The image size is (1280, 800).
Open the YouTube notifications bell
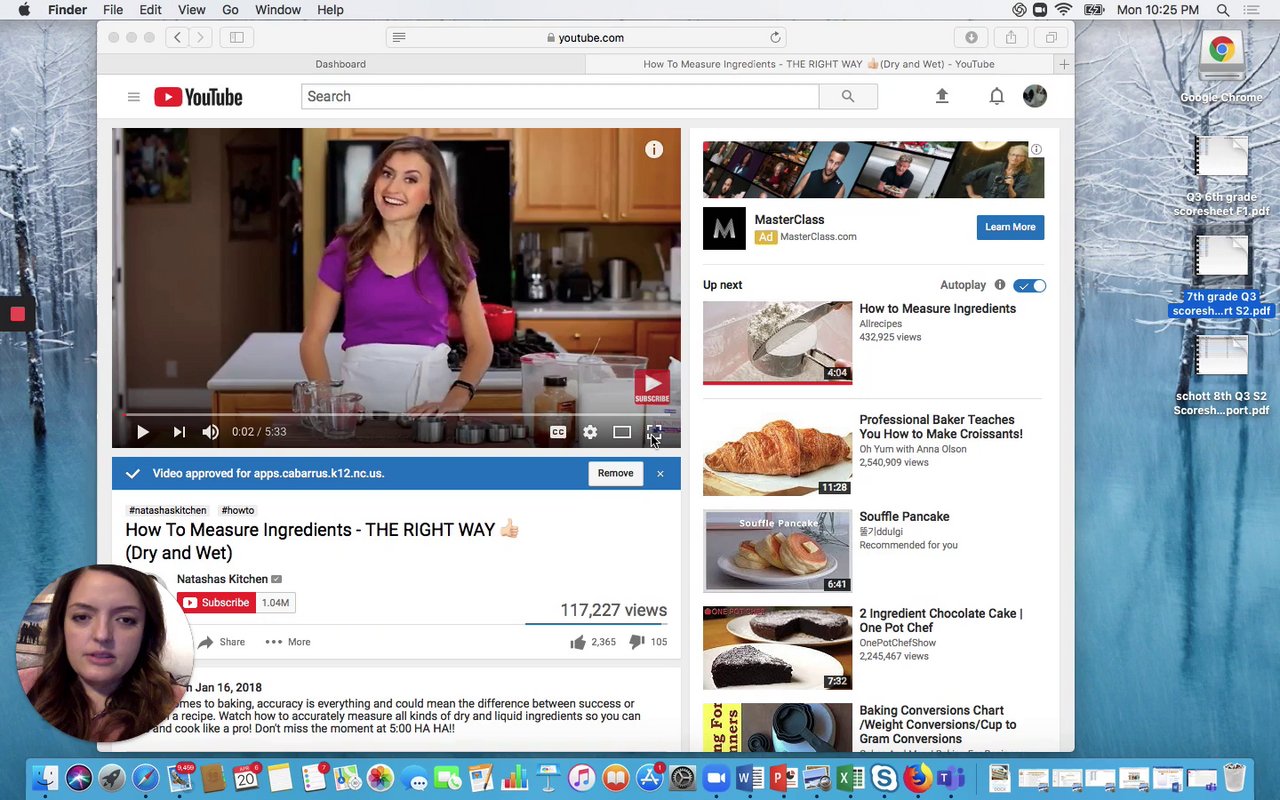coord(997,96)
